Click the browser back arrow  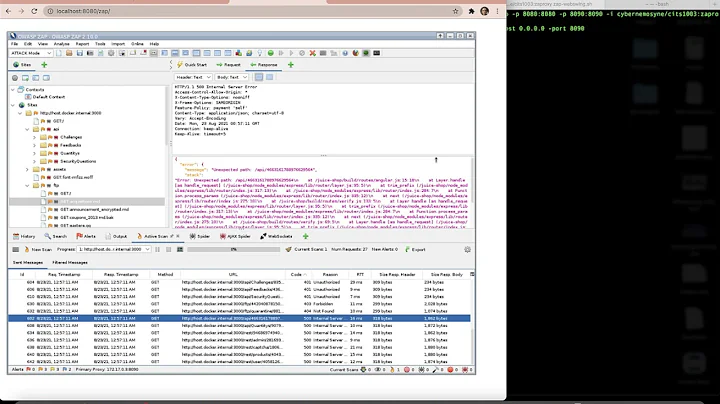click(8, 11)
